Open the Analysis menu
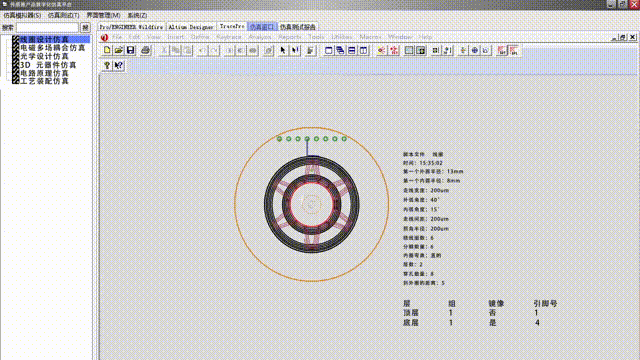 pyautogui.click(x=260, y=37)
